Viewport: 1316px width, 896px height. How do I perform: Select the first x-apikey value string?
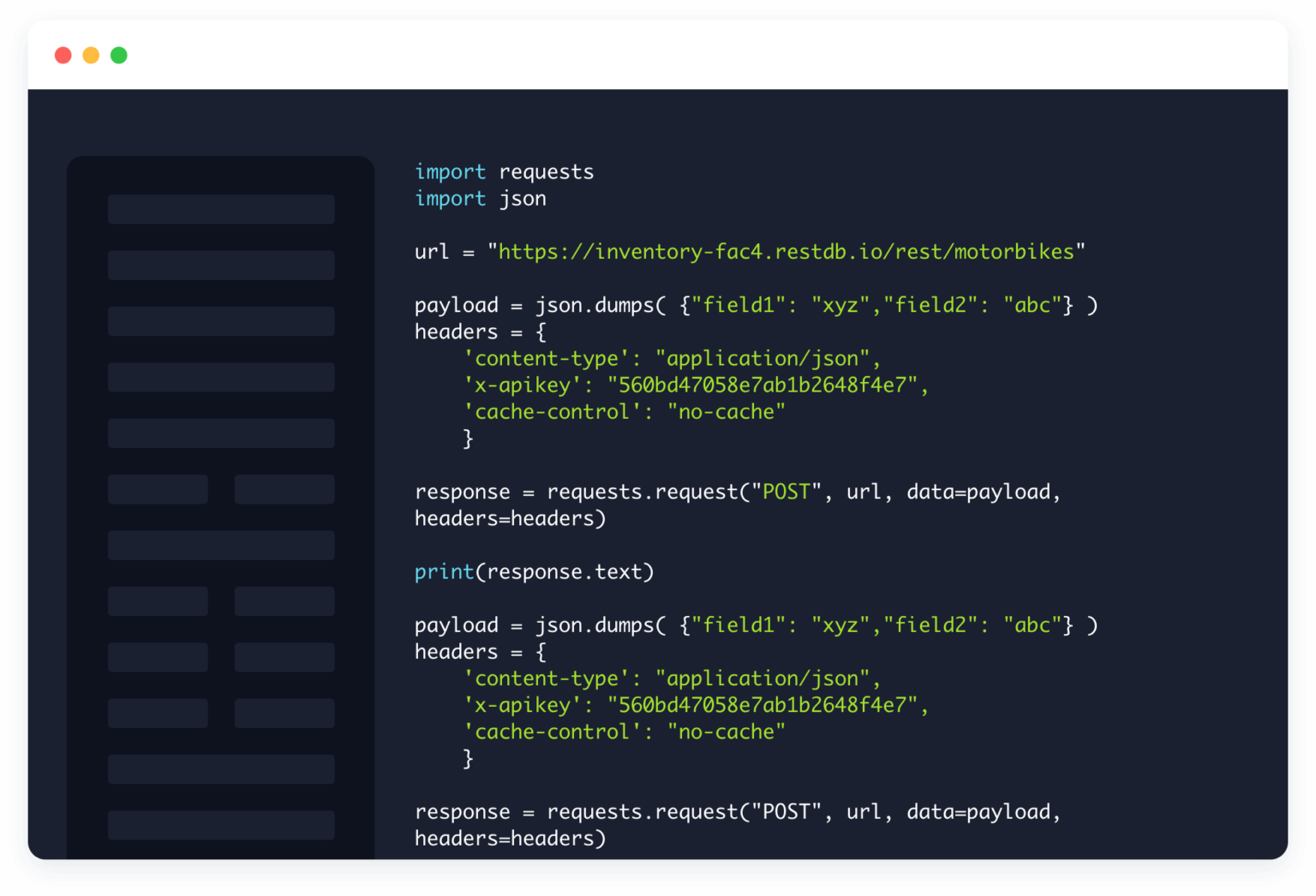coord(763,385)
